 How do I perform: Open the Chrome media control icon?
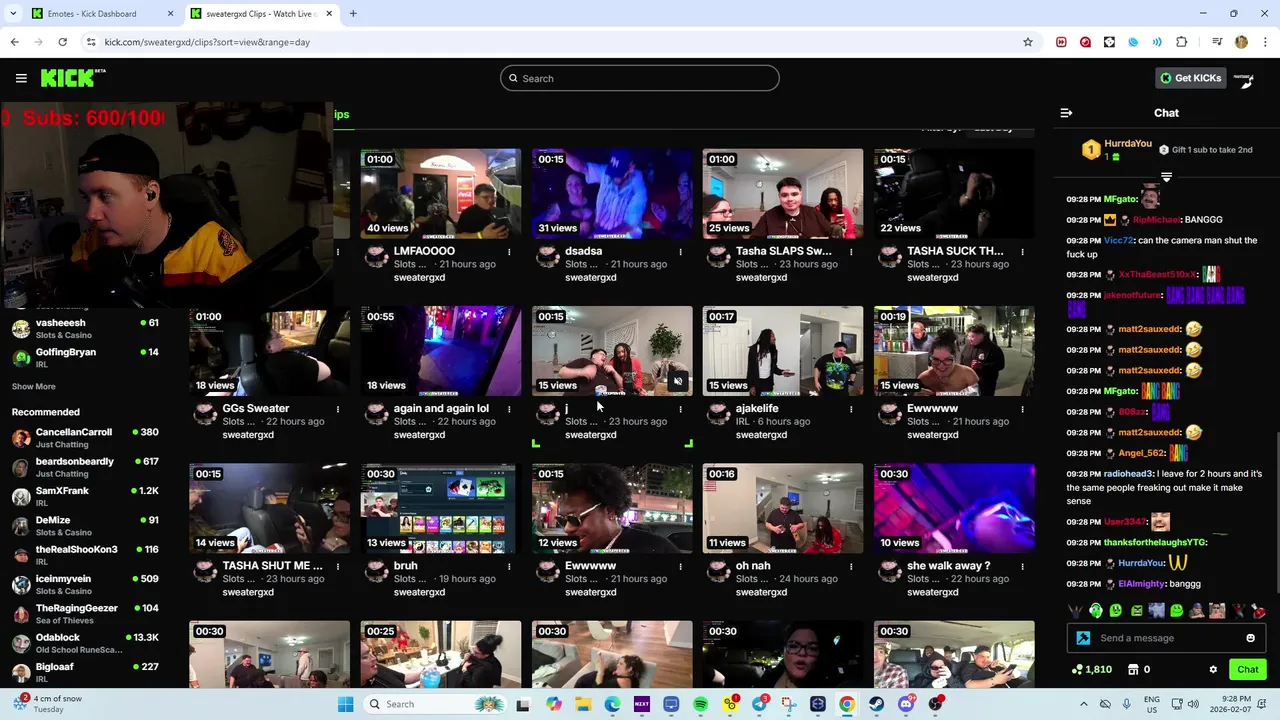point(1217,42)
